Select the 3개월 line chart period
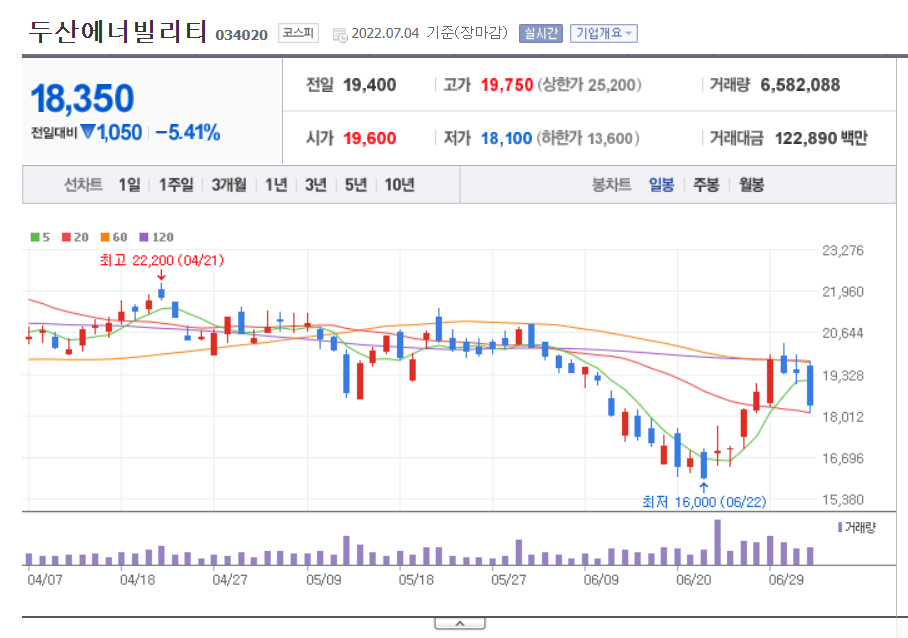Screen dimensions: 908x638 click(x=229, y=185)
